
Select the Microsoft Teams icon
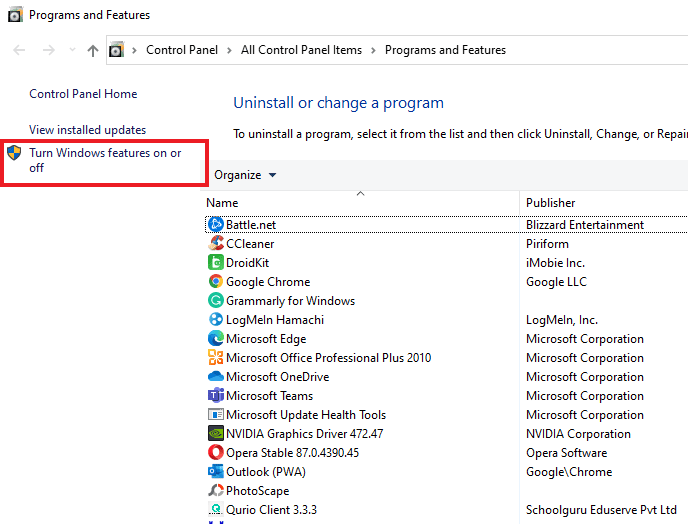(x=216, y=396)
